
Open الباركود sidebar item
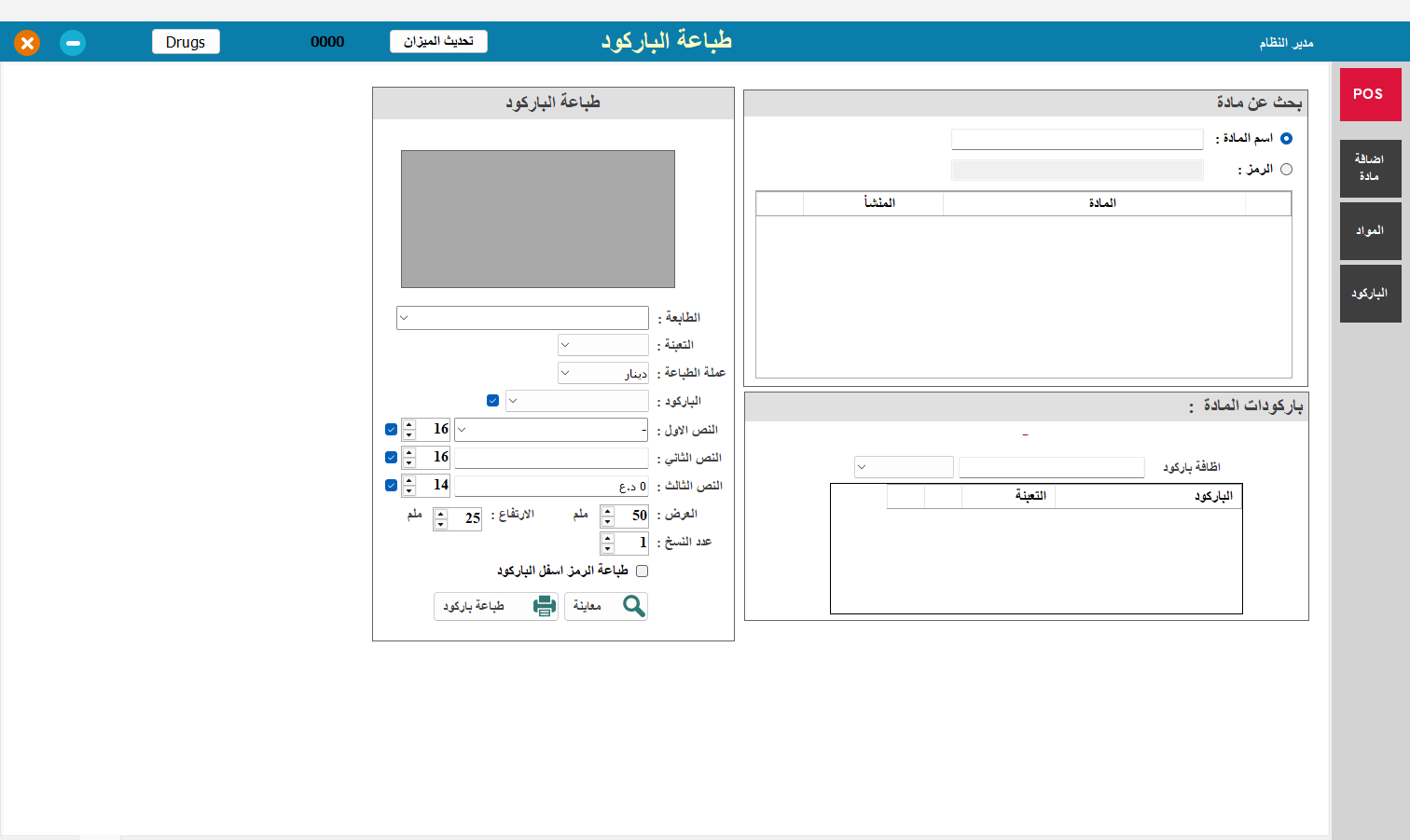pyautogui.click(x=1370, y=294)
